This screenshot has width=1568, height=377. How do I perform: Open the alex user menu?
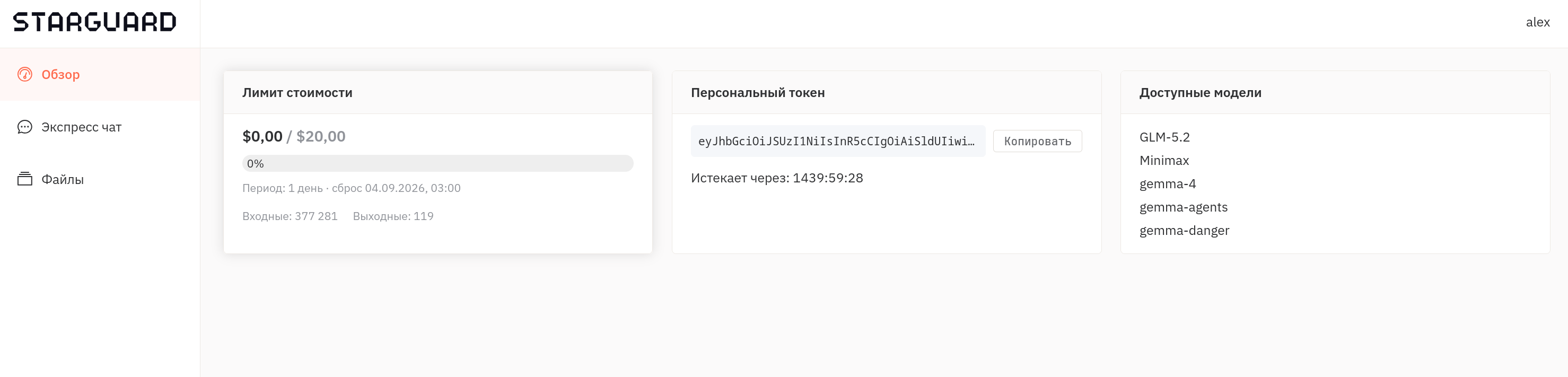coord(1538,22)
